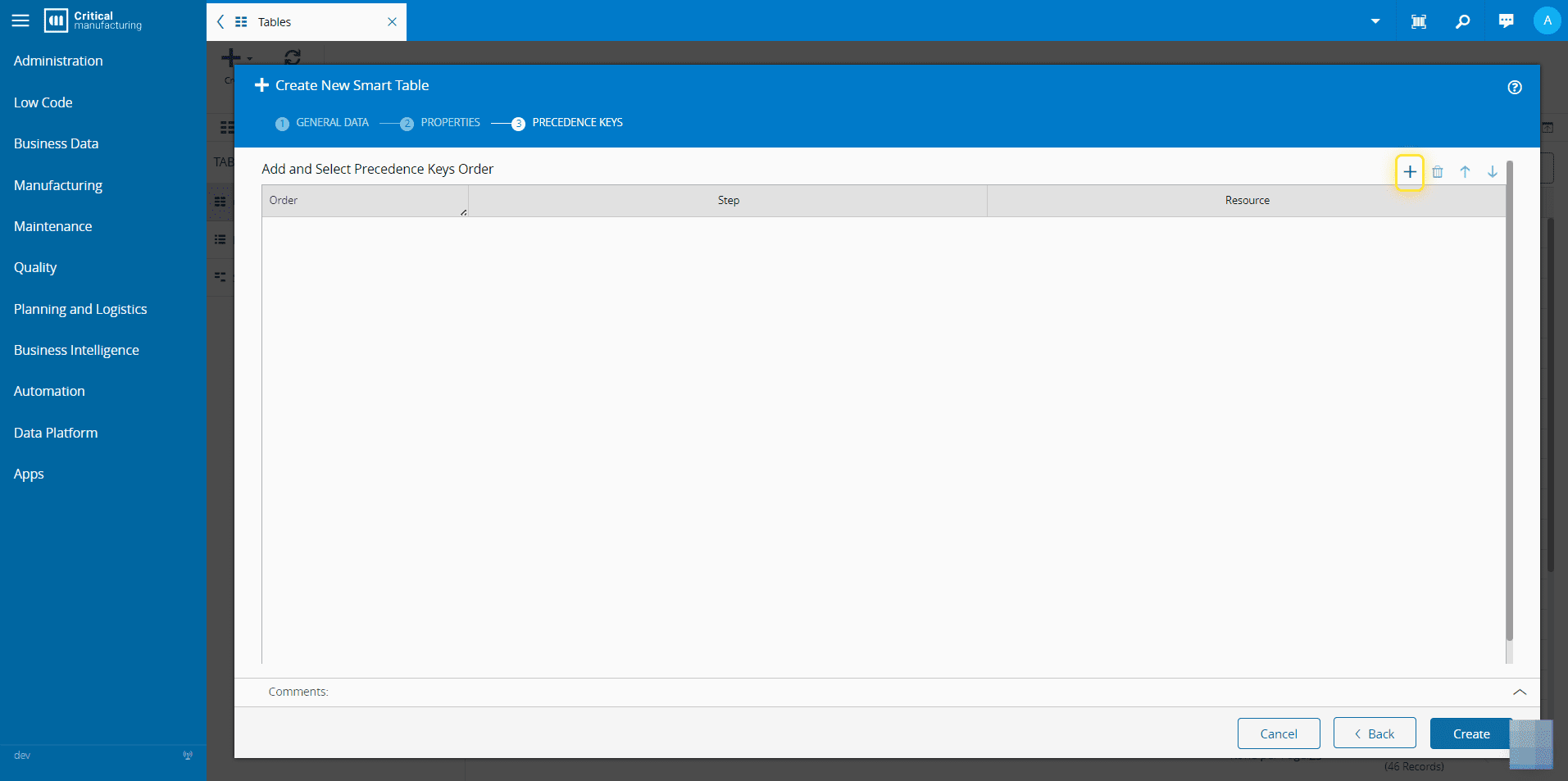
Task: Click the connection status icon beside dev
Action: 188,756
